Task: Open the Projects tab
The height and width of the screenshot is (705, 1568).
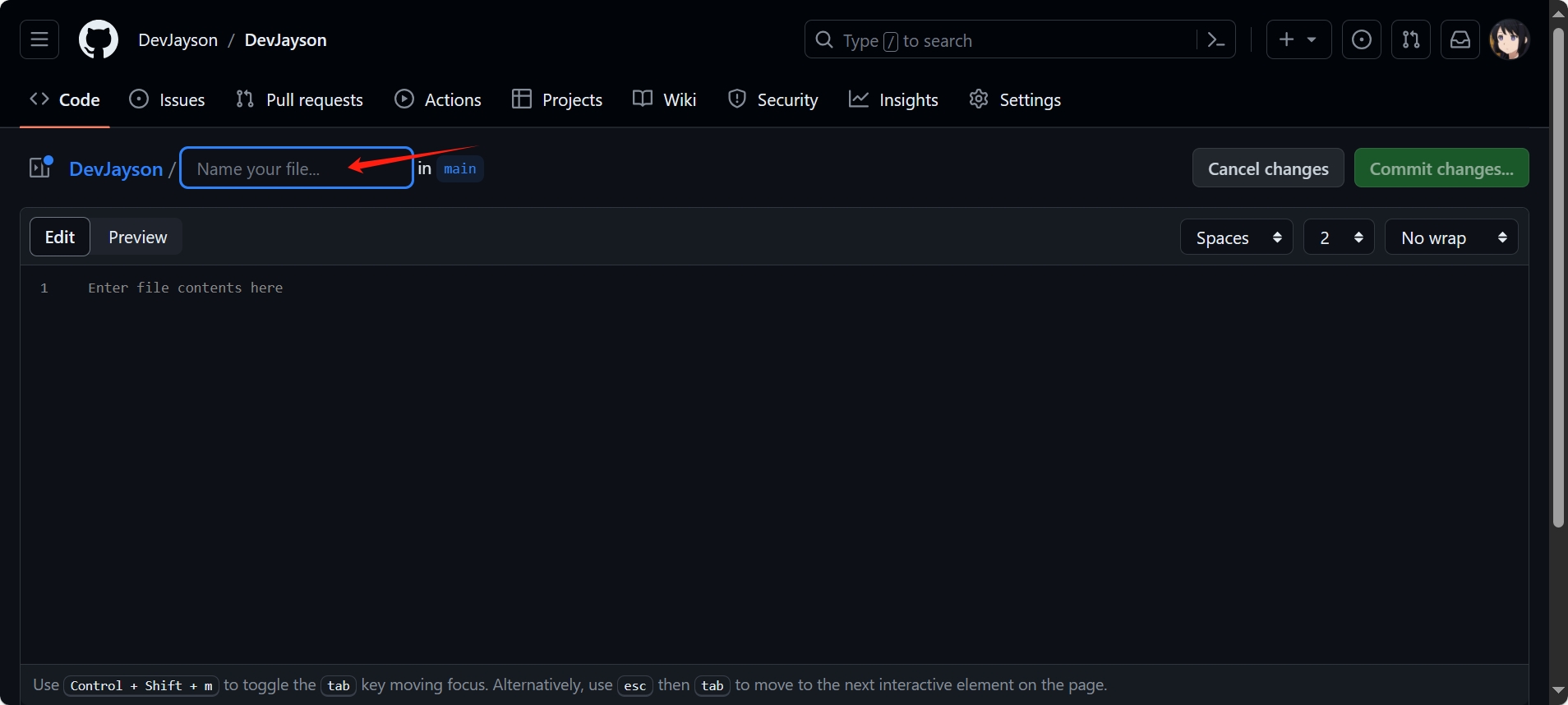Action: tap(557, 99)
